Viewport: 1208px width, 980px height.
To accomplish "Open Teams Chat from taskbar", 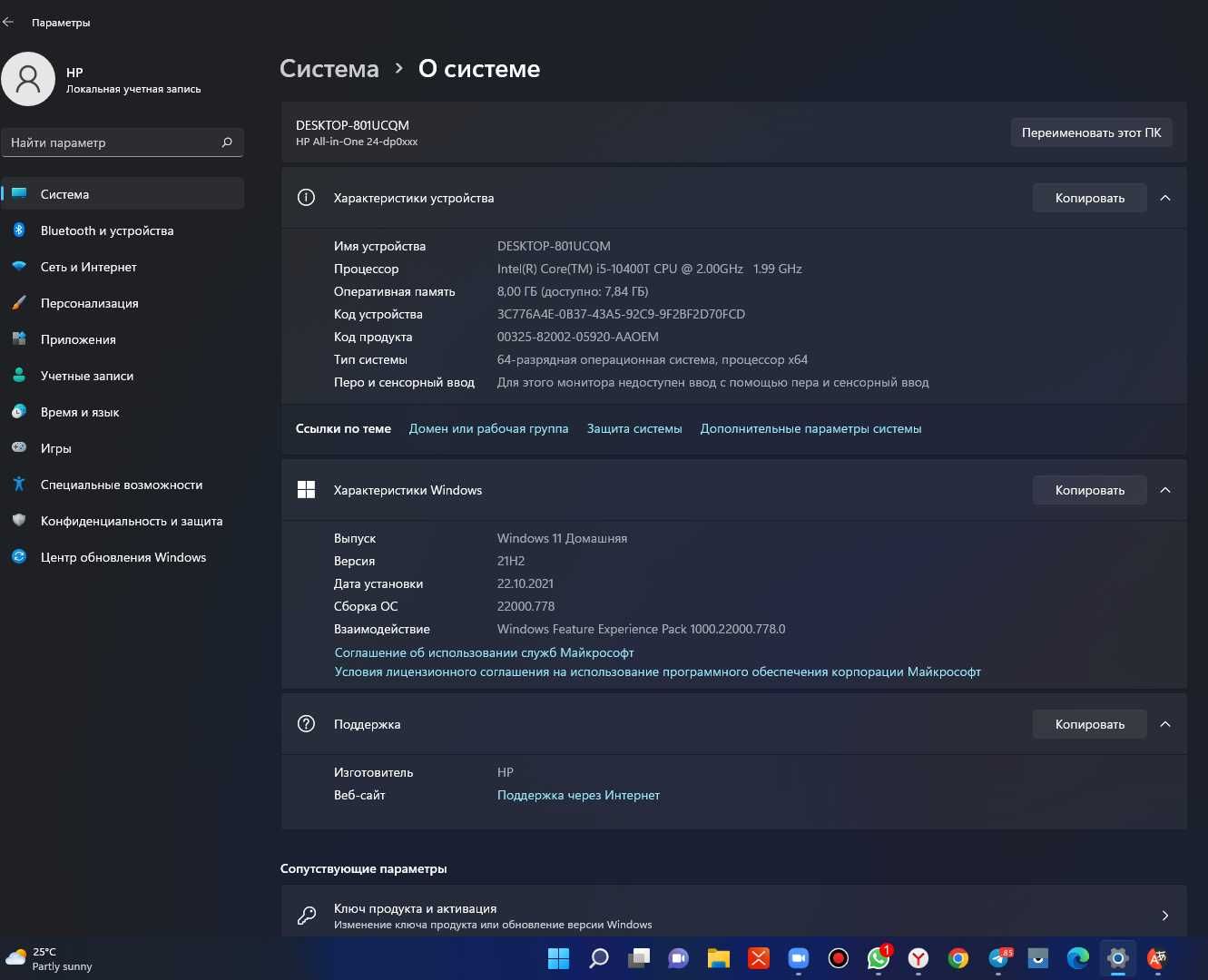I will [679, 958].
